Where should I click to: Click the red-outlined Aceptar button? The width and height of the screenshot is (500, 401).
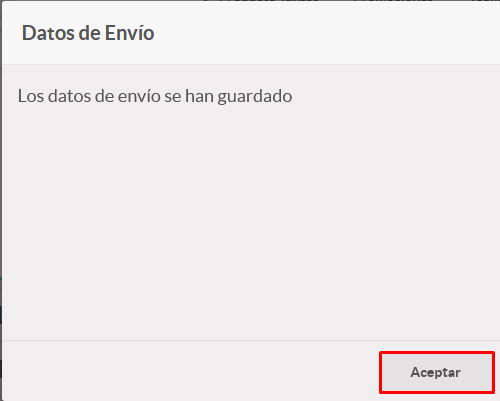pos(437,372)
